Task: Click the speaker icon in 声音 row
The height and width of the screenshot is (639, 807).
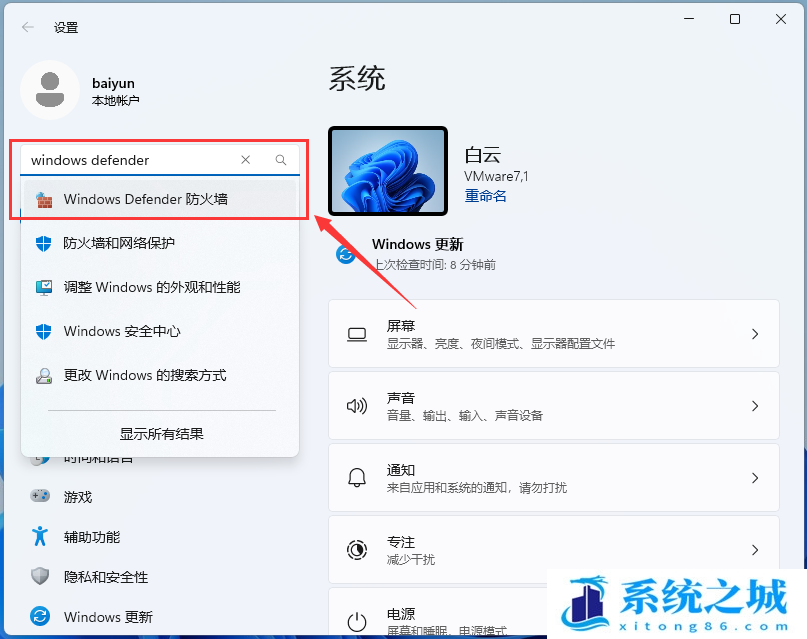Action: click(x=357, y=406)
